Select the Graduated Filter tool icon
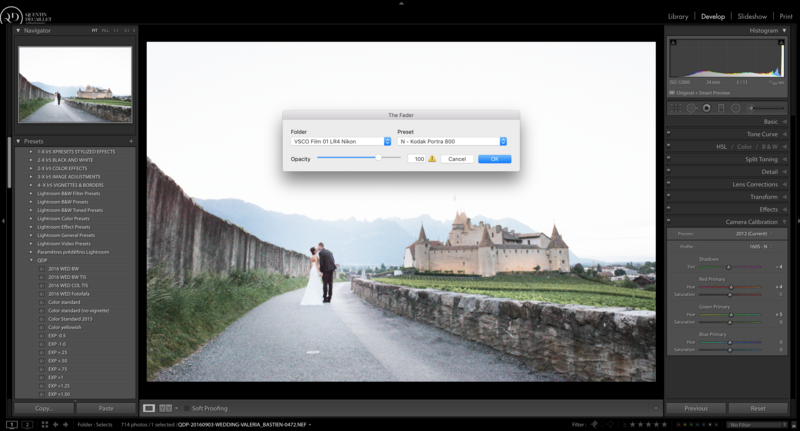The image size is (800, 431). click(x=721, y=108)
